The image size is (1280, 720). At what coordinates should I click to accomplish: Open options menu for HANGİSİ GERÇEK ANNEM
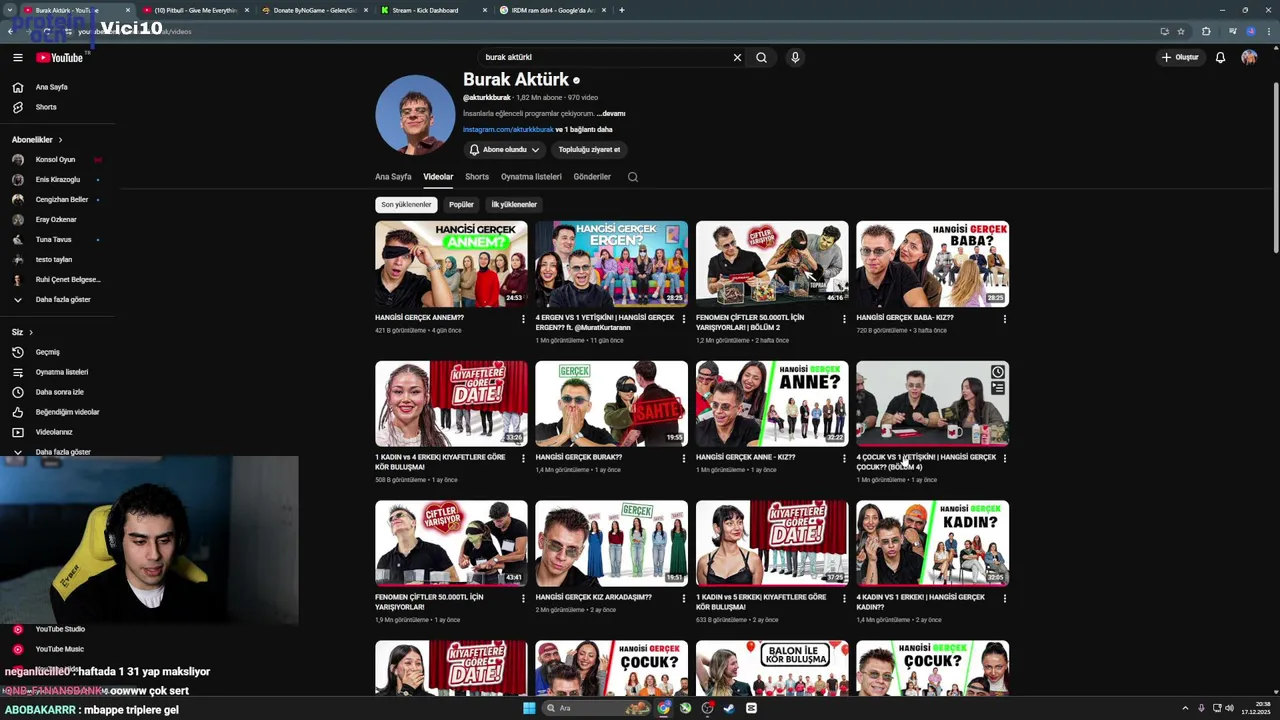(523, 319)
